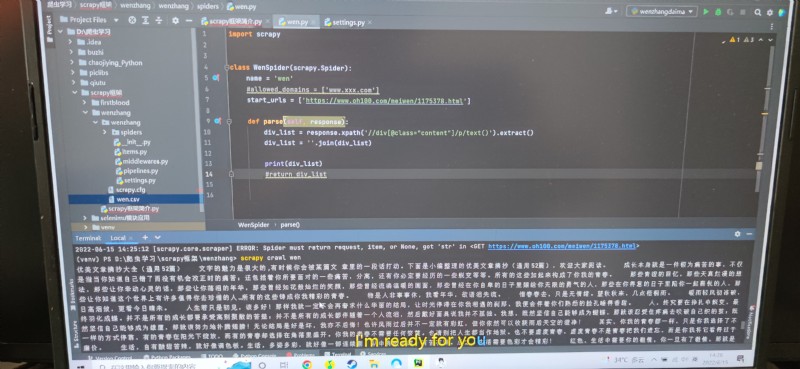Close the settings.py editor tab

[x=369, y=23]
